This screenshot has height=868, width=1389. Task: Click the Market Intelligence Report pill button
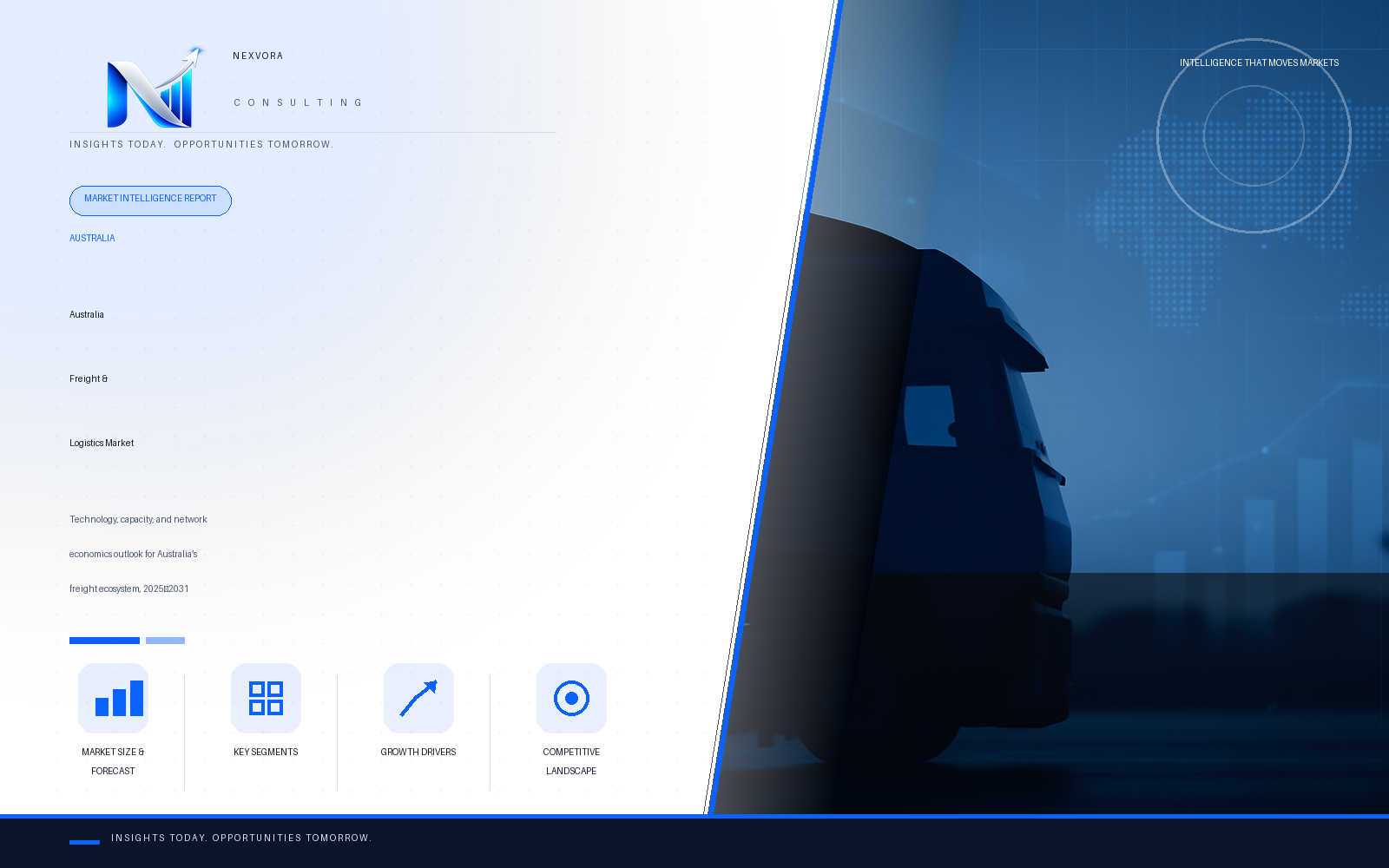tap(150, 201)
